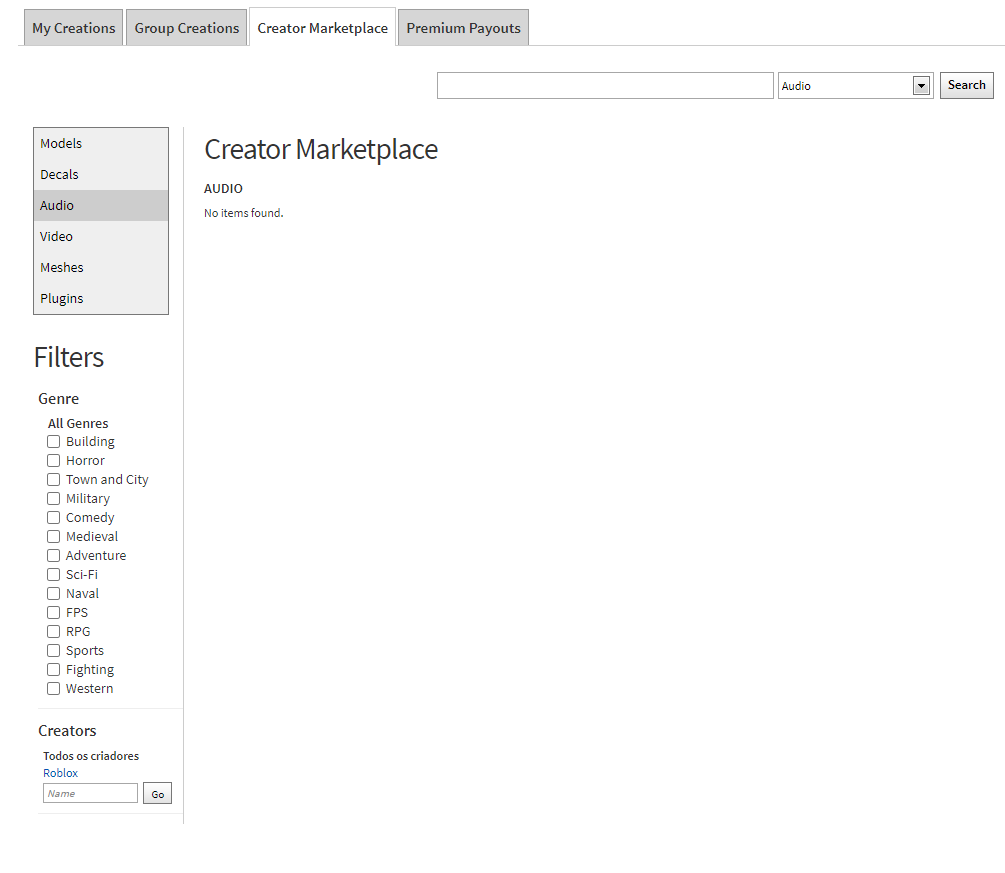Click the marketplace search text field
The image size is (1005, 873).
tap(605, 85)
